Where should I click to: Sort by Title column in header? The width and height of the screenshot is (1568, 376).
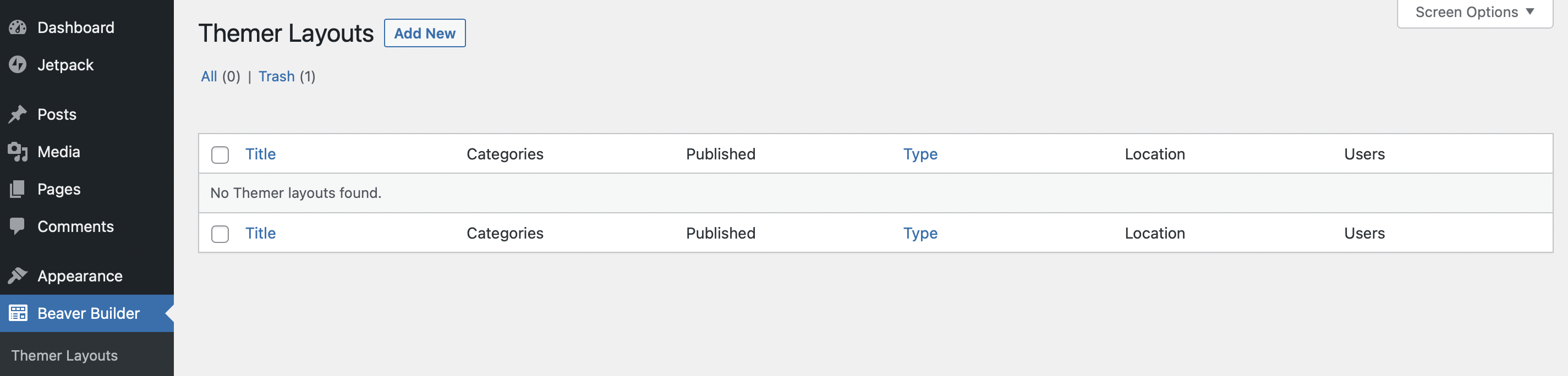[x=261, y=154]
